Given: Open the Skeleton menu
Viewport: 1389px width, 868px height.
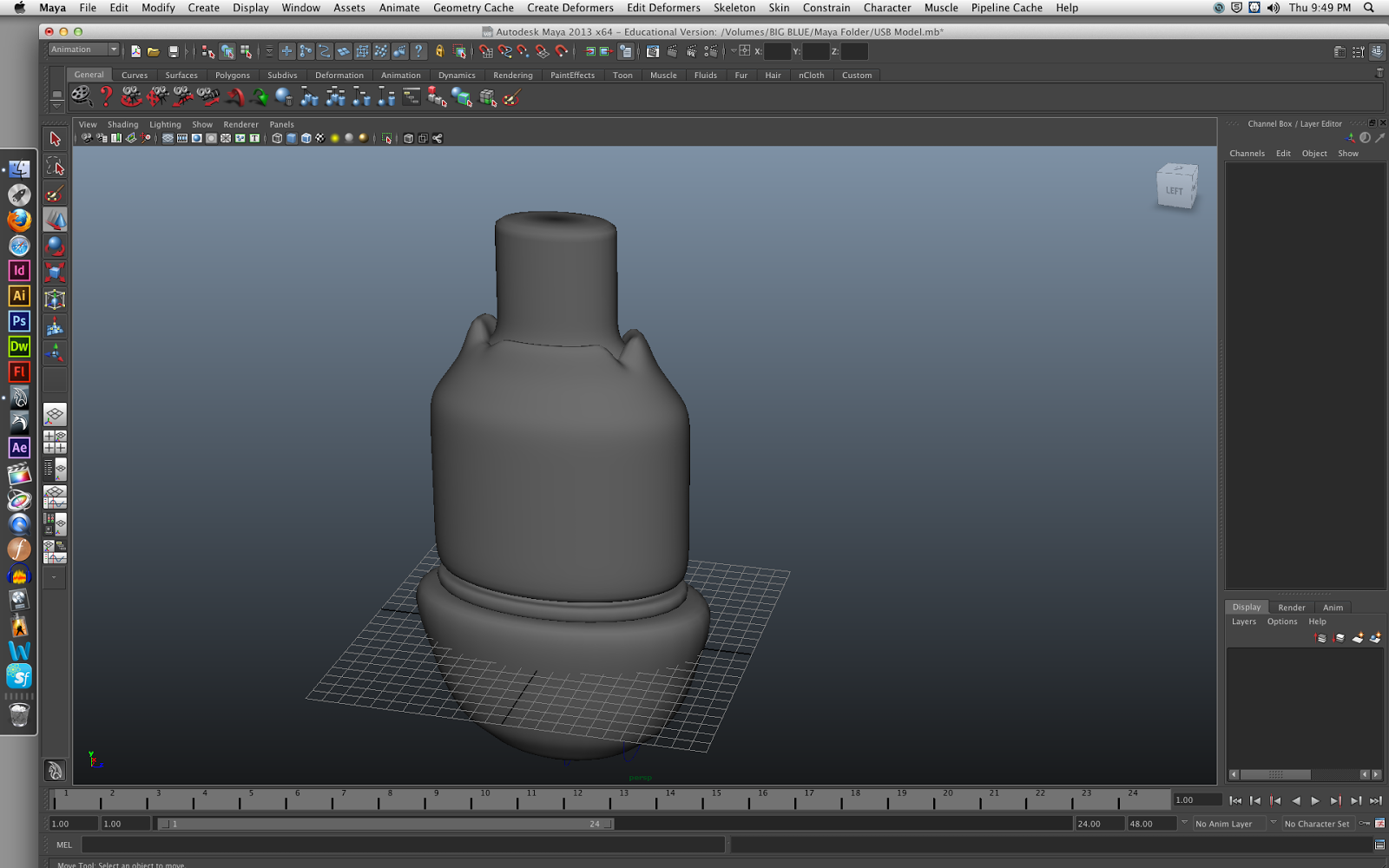Looking at the screenshot, I should pyautogui.click(x=734, y=8).
